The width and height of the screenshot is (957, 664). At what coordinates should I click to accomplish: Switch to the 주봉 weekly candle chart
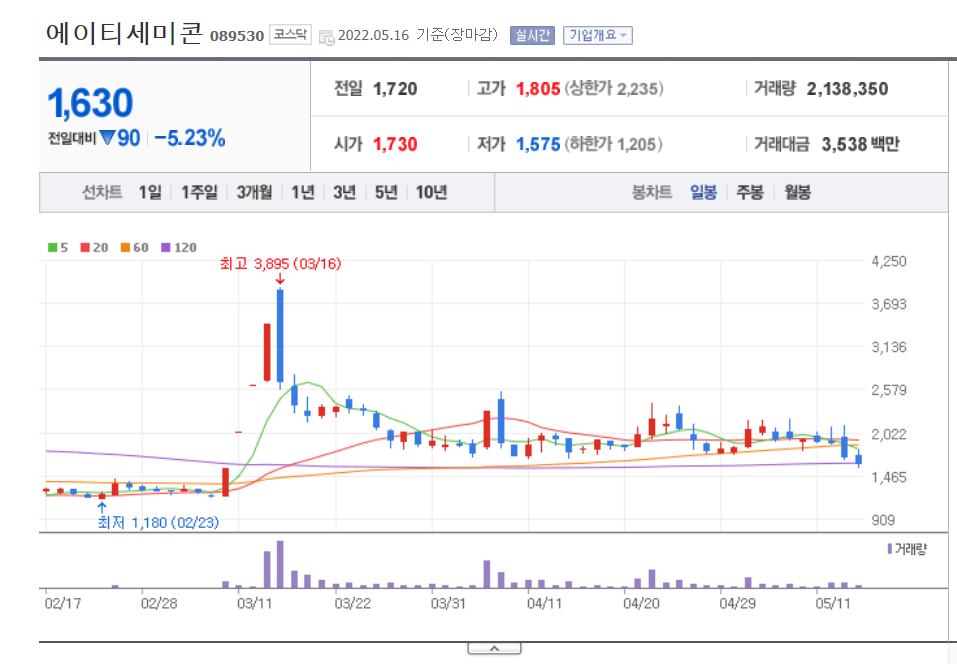tap(749, 193)
